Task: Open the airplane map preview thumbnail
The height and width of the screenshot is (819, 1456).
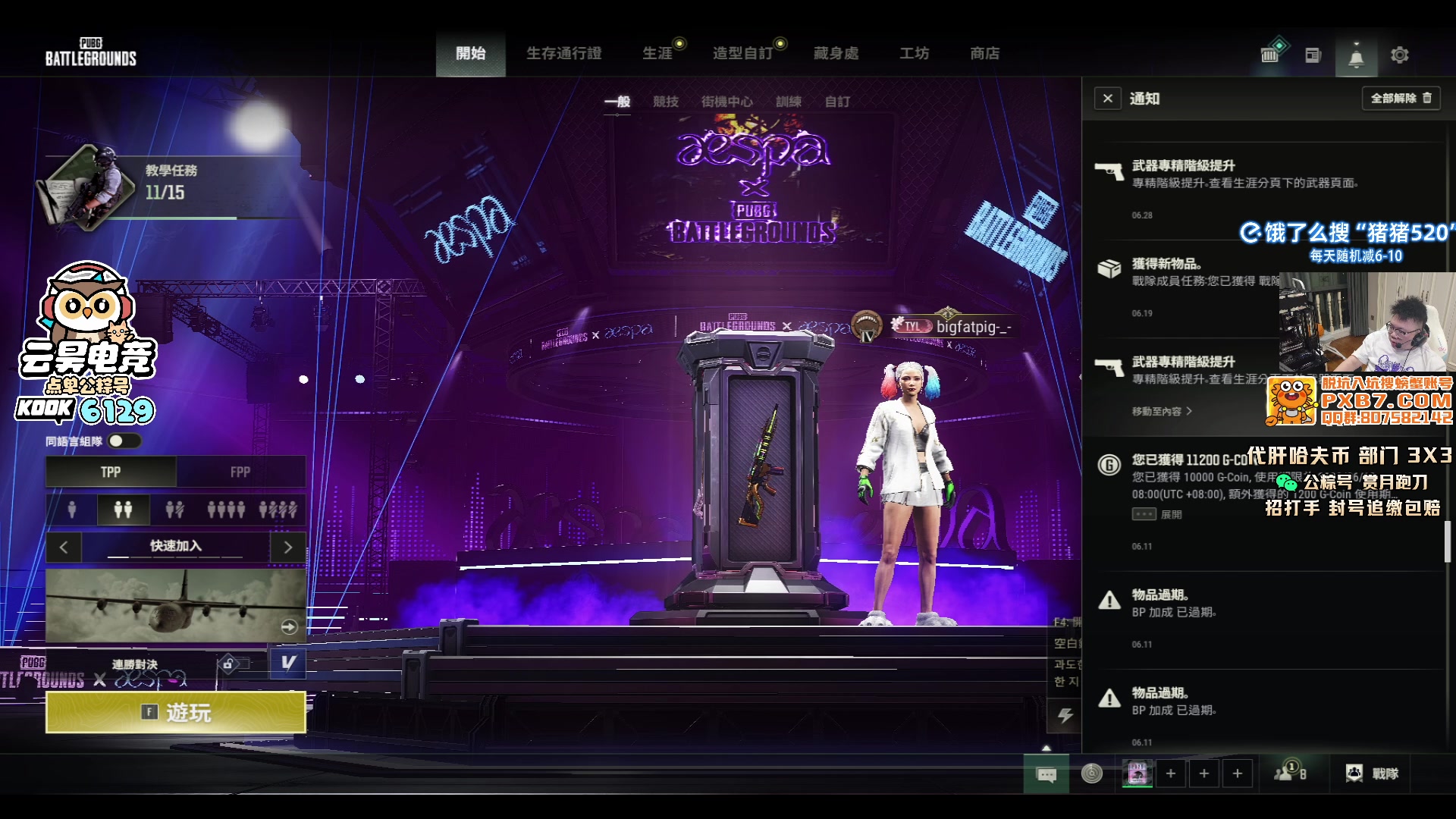Action: (175, 605)
